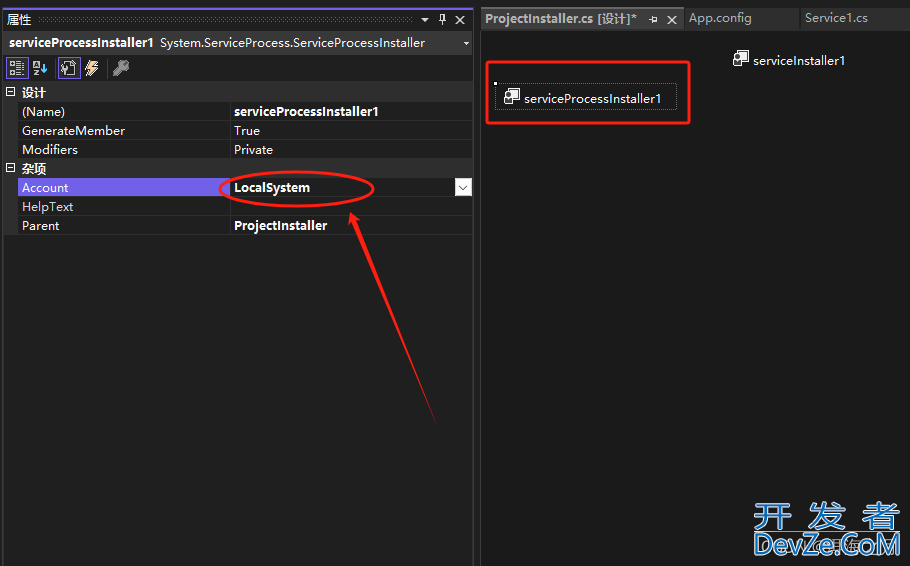Click the 属性 panel title
Image resolution: width=910 pixels, height=566 pixels.
(x=19, y=20)
